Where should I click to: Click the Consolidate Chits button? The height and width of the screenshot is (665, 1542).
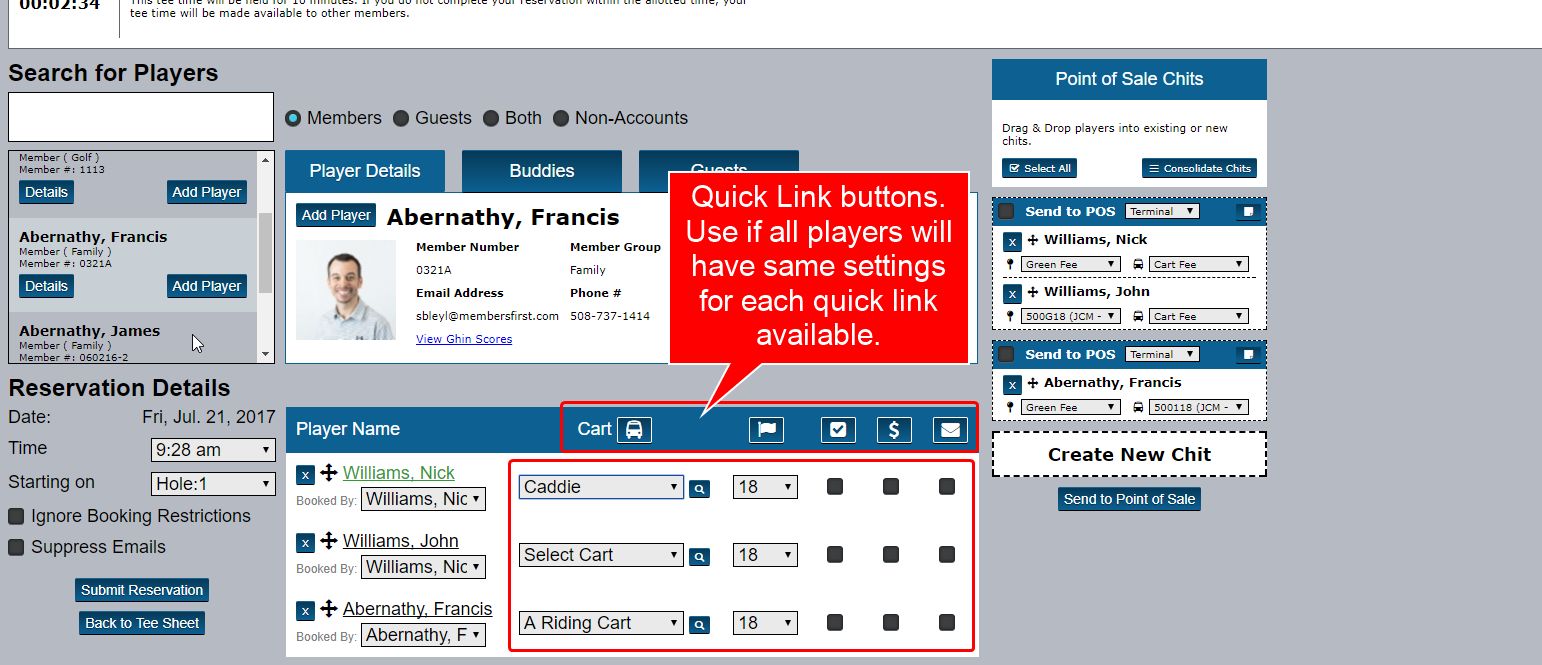1199,168
